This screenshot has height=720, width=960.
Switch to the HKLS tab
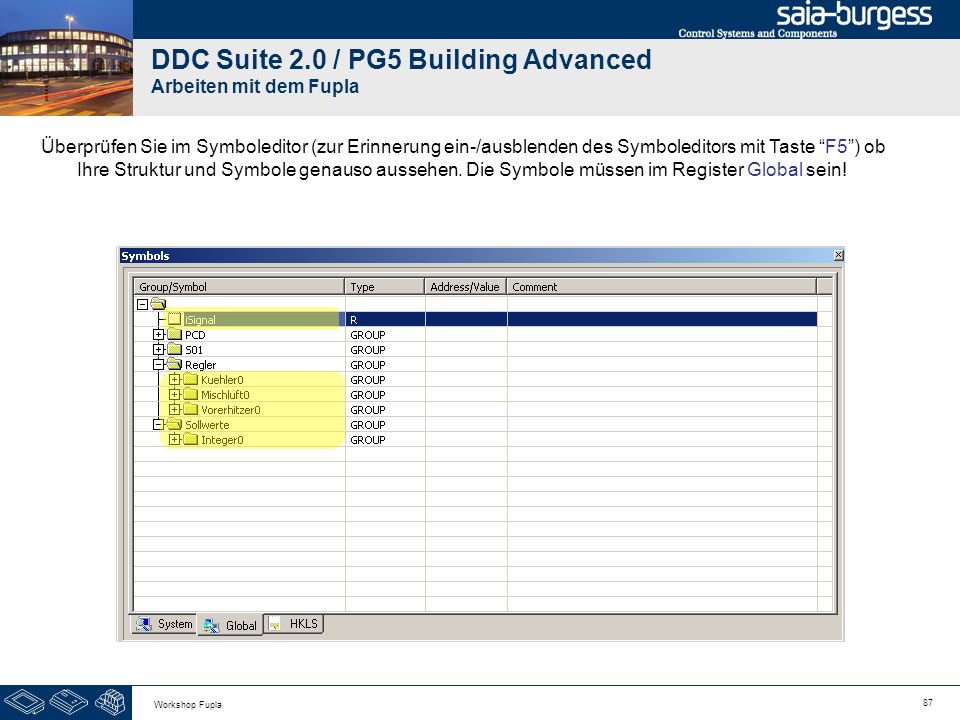point(294,624)
